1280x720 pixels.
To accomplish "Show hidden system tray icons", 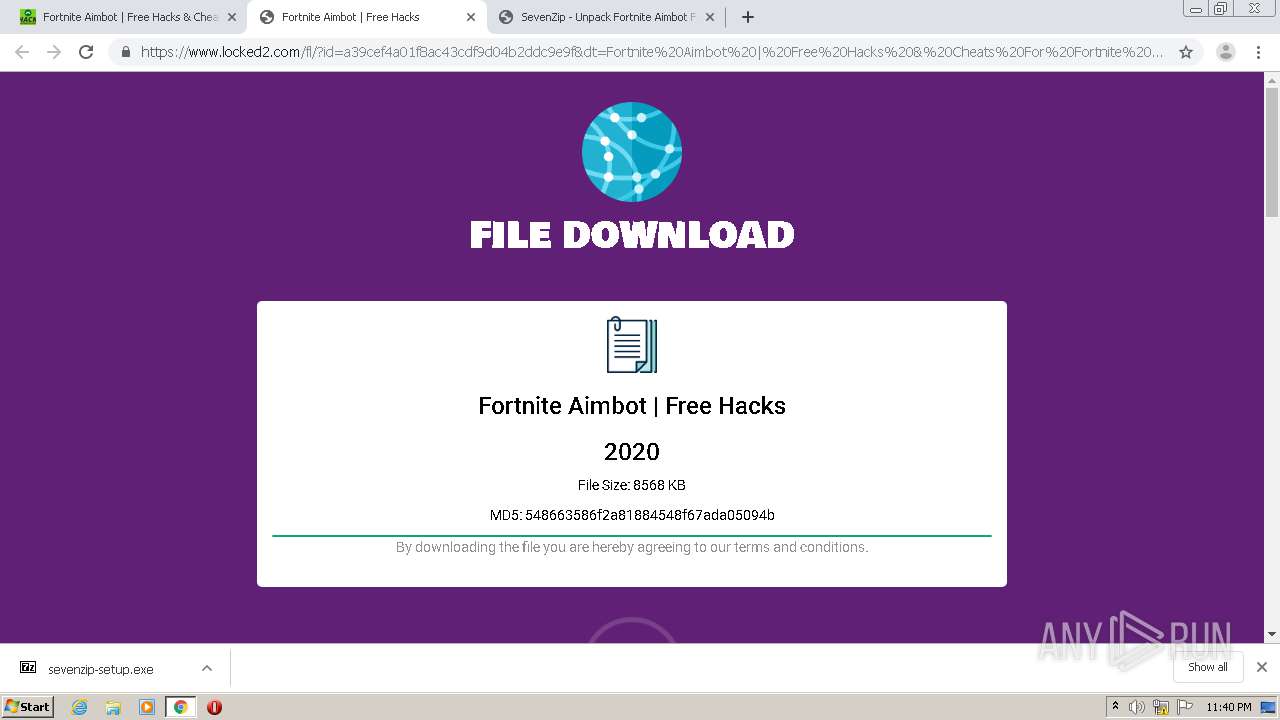I will [1115, 707].
